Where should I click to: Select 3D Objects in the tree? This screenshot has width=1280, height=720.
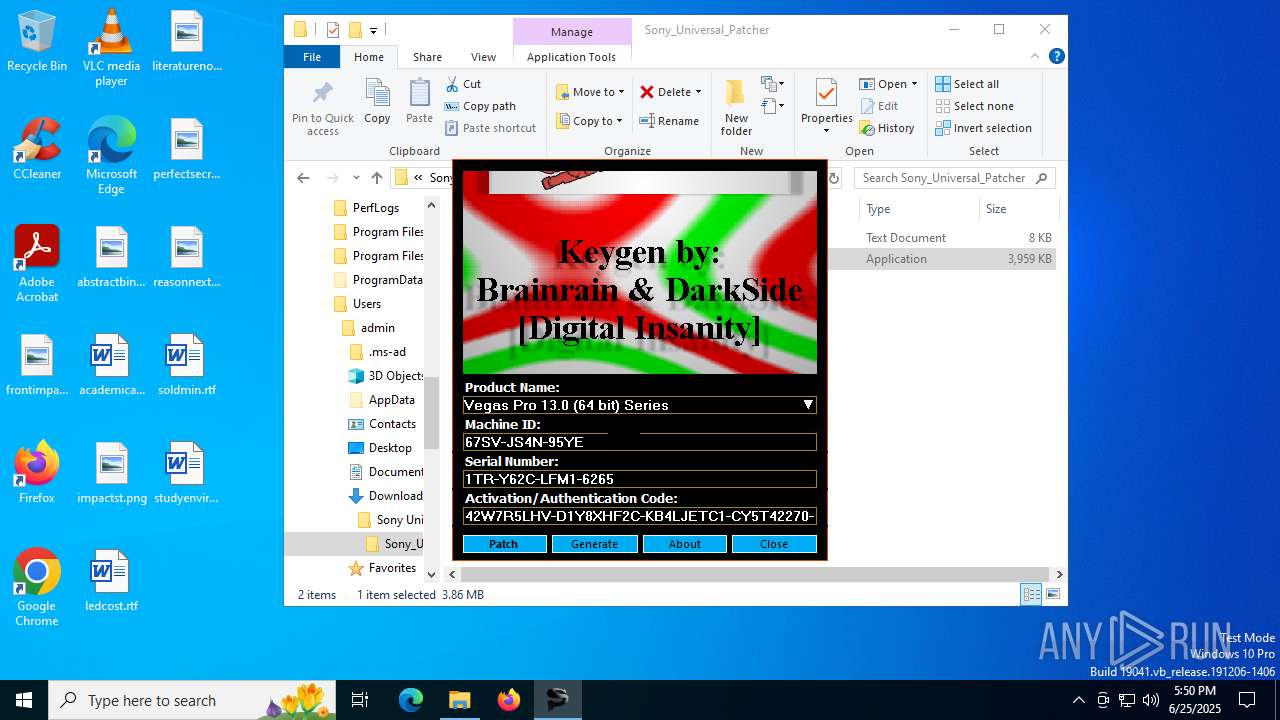pyautogui.click(x=386, y=376)
